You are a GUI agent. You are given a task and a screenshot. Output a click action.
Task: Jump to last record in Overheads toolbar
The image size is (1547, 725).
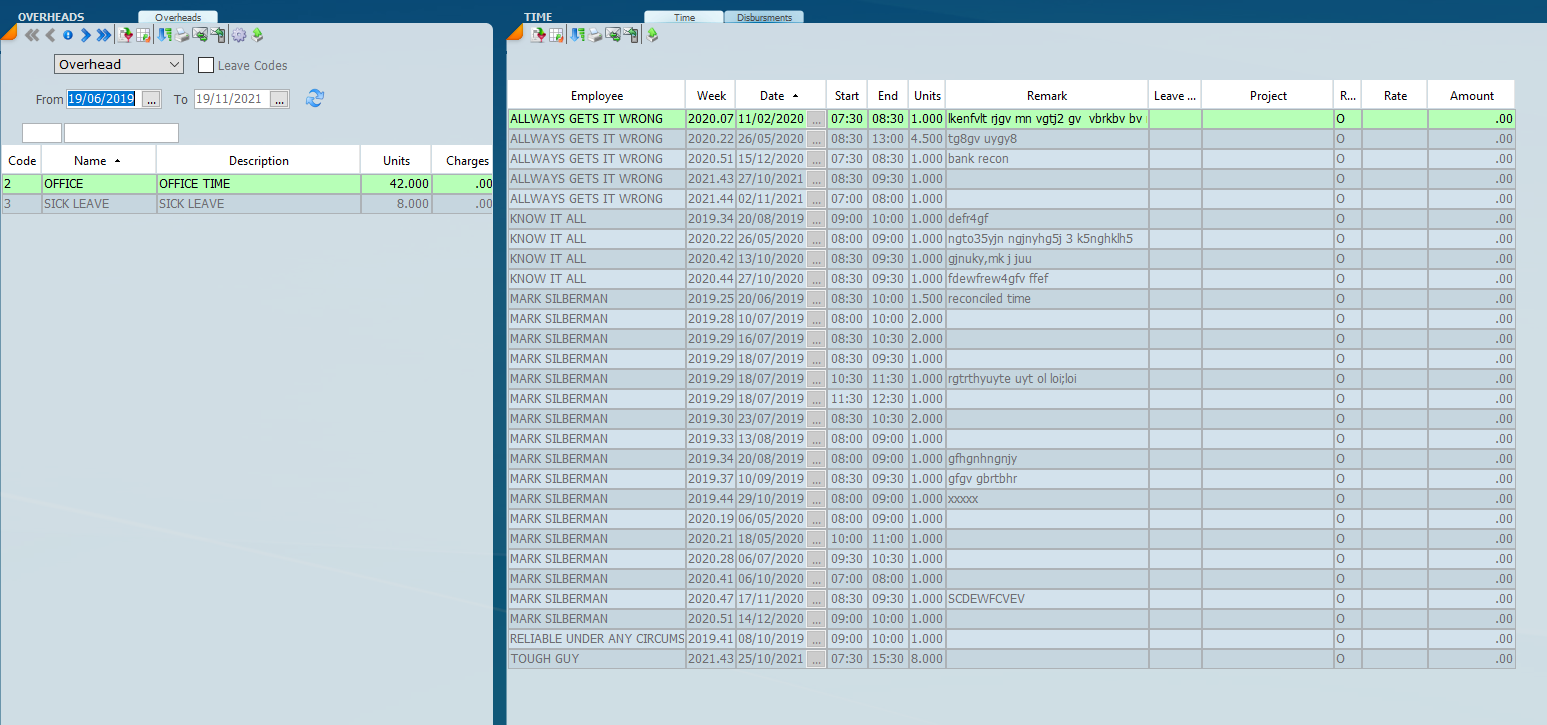103,35
